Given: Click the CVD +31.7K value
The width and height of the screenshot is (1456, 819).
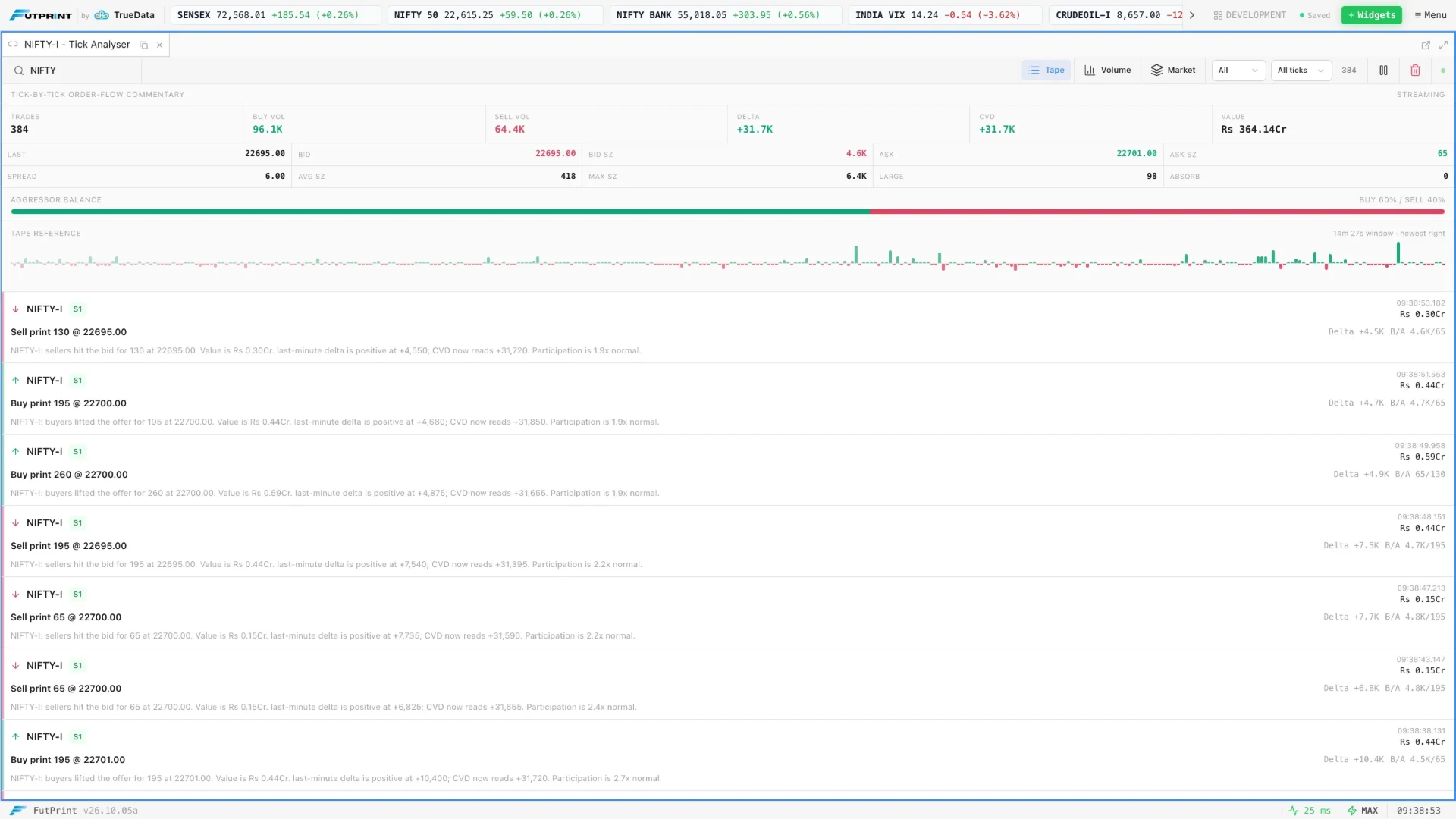Looking at the screenshot, I should (996, 130).
